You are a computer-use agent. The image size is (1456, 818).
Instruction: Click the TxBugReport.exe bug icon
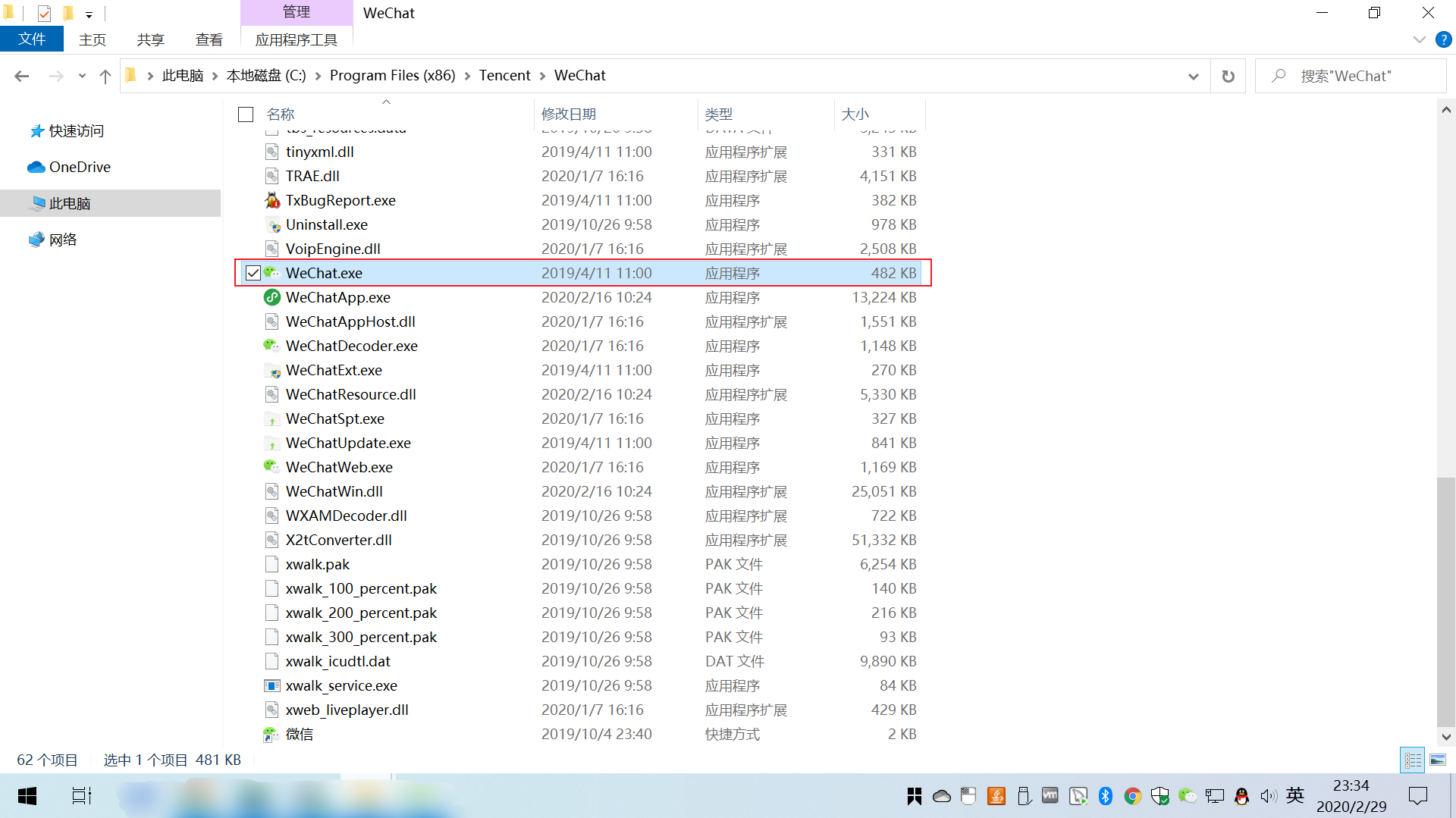coord(272,200)
